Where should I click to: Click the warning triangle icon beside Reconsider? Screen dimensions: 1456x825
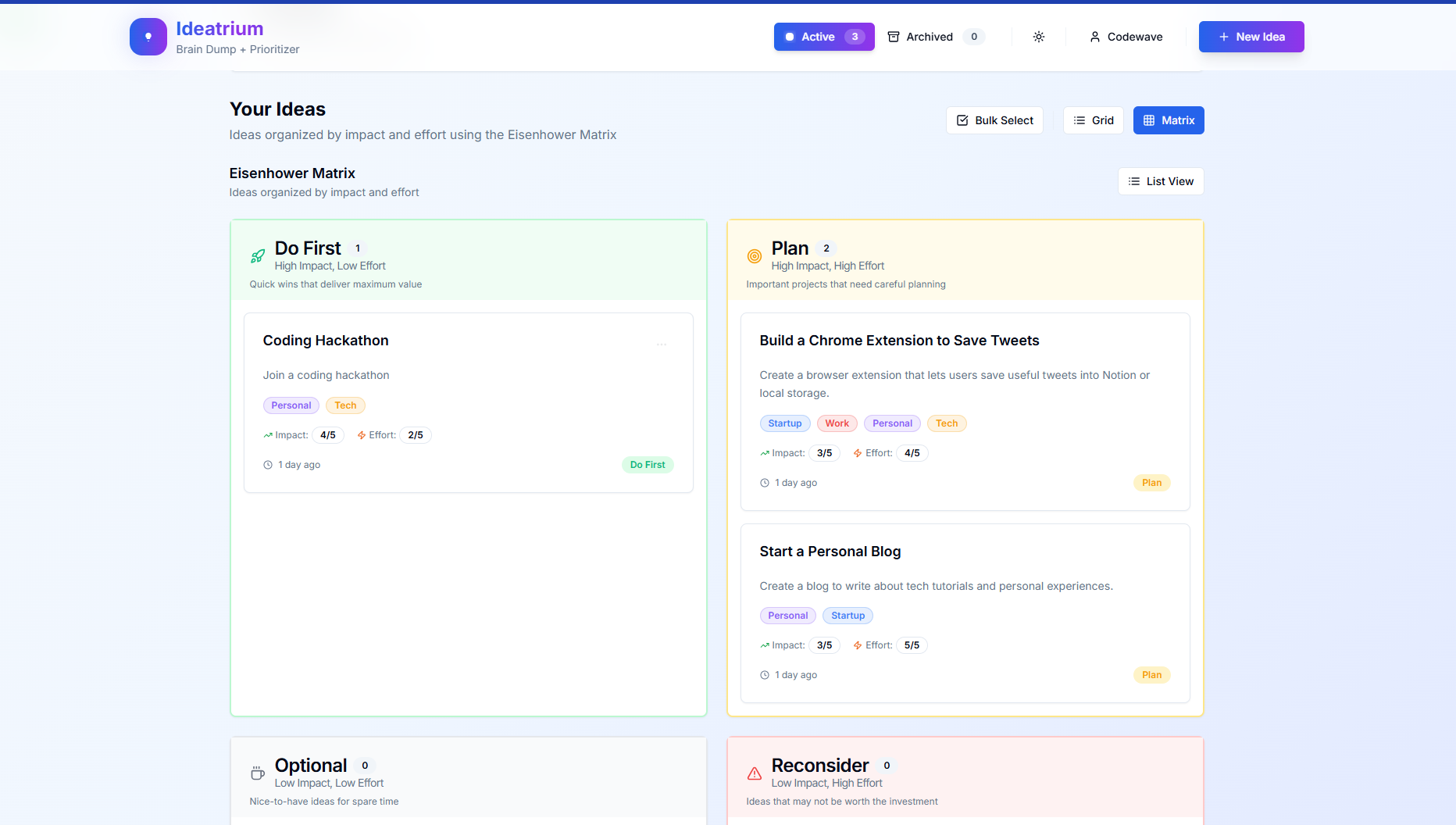(755, 773)
